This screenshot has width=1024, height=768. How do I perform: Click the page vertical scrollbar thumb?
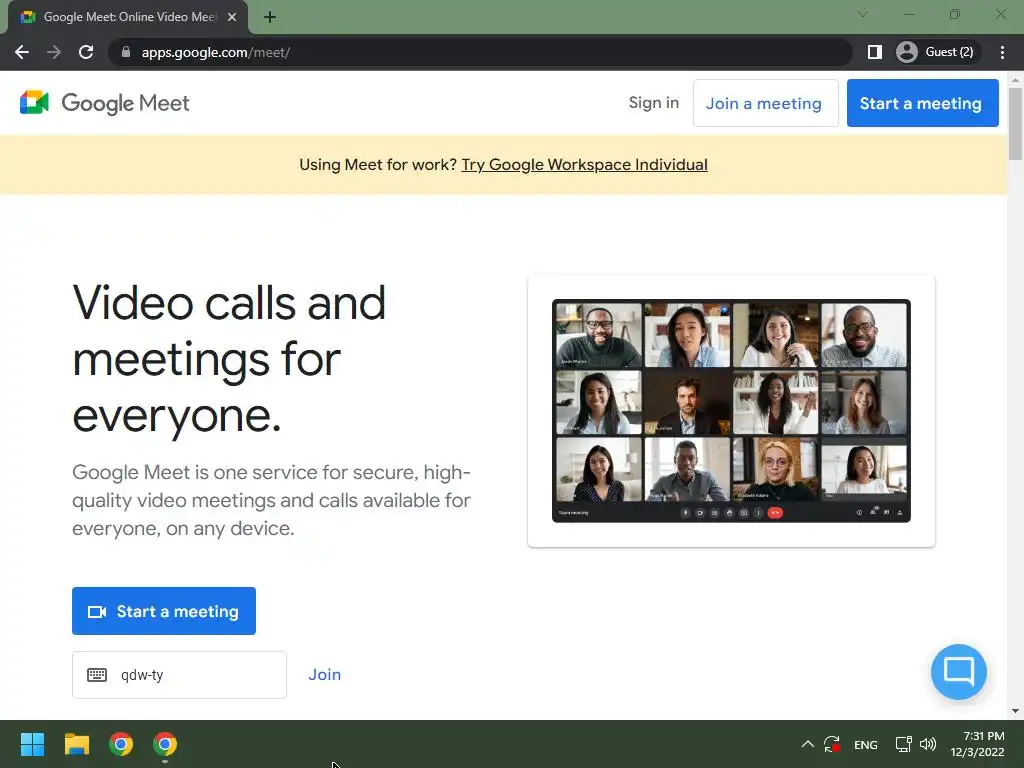pyautogui.click(x=1015, y=123)
